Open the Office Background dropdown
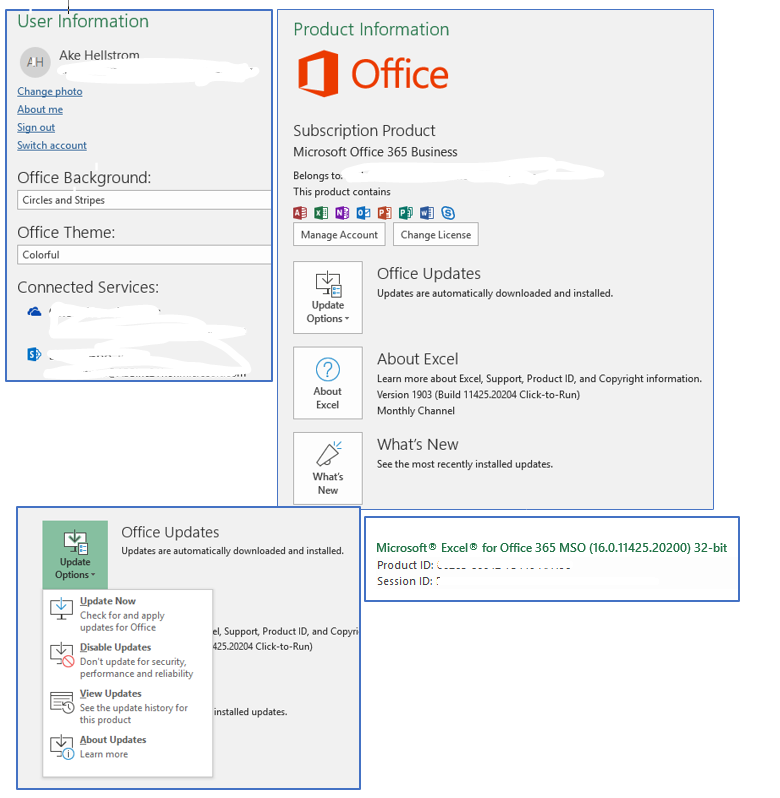Screen dimensions: 780x798 click(144, 200)
